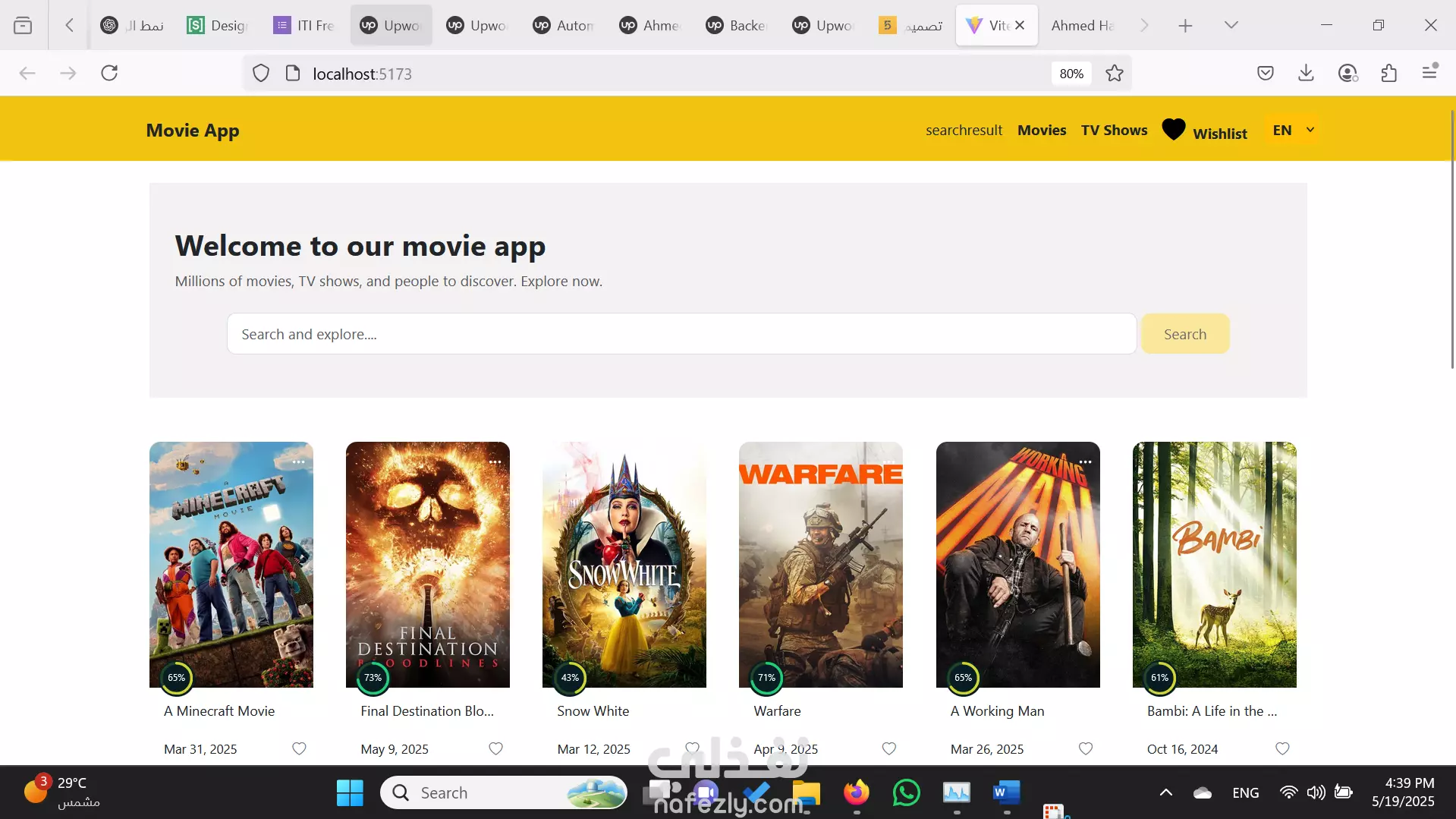Open the Windows Start menu

350,793
